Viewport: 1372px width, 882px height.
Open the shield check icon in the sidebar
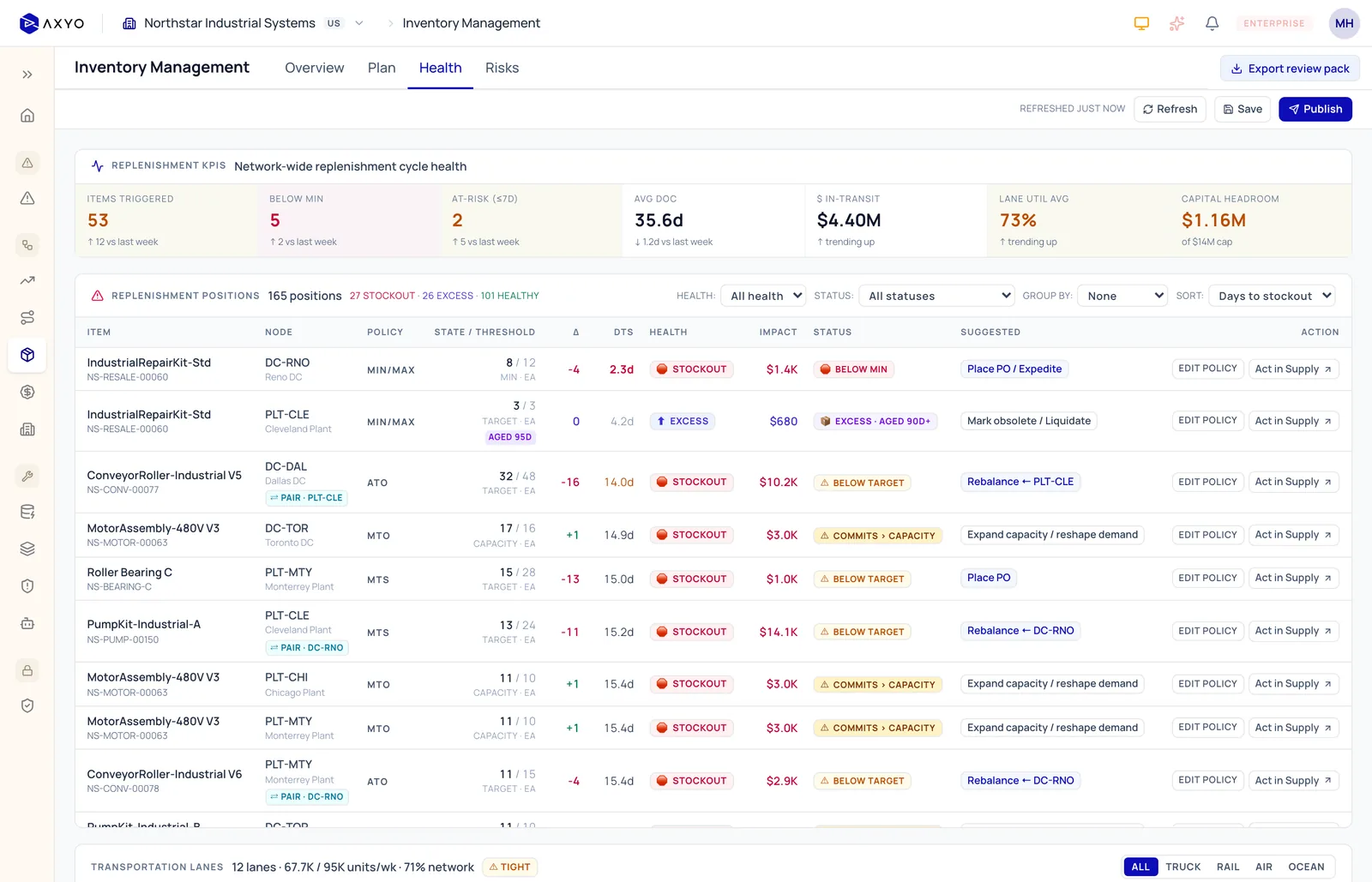click(x=27, y=705)
